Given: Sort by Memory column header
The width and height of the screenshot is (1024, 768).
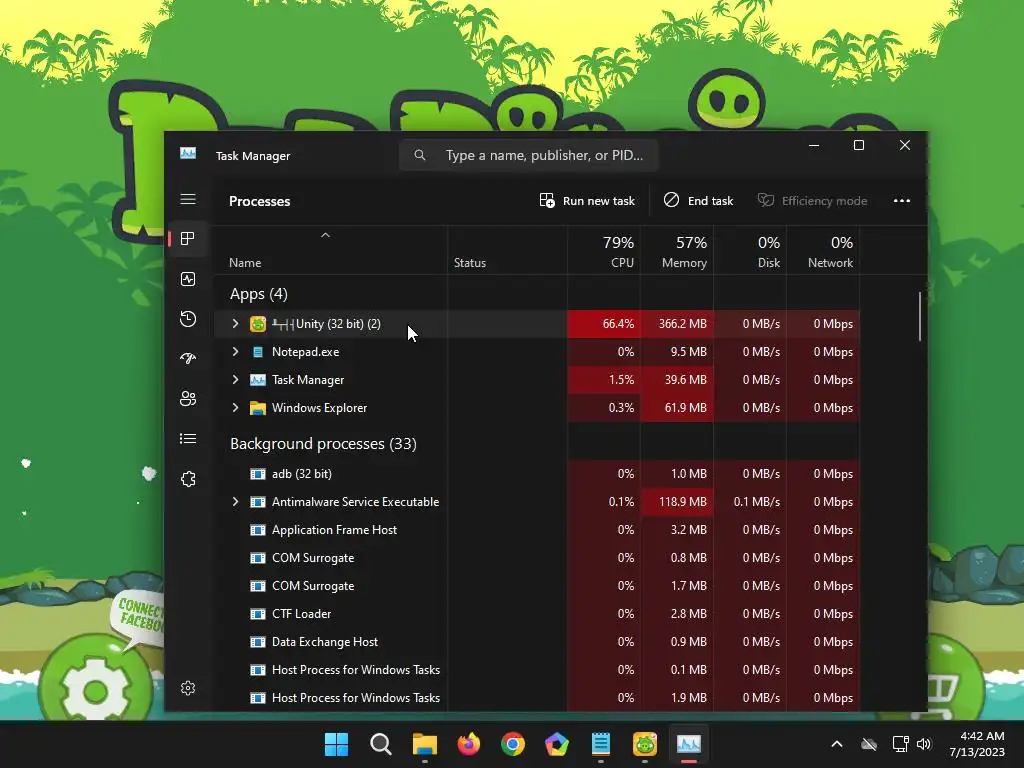Looking at the screenshot, I should [x=677, y=251].
